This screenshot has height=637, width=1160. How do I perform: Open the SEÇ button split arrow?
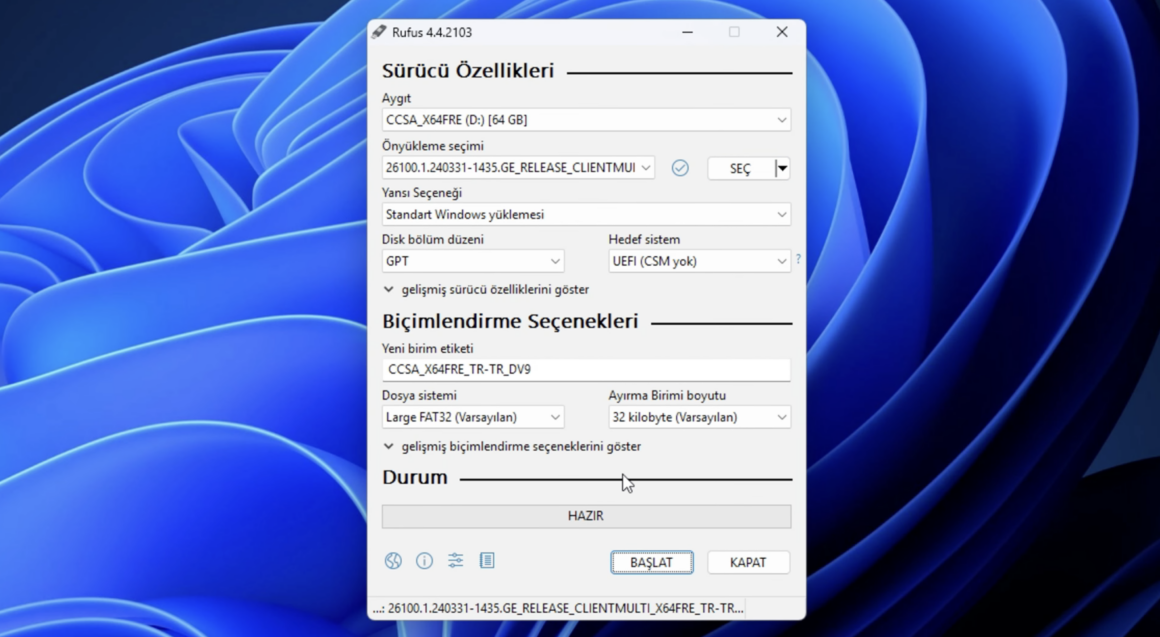(x=782, y=169)
